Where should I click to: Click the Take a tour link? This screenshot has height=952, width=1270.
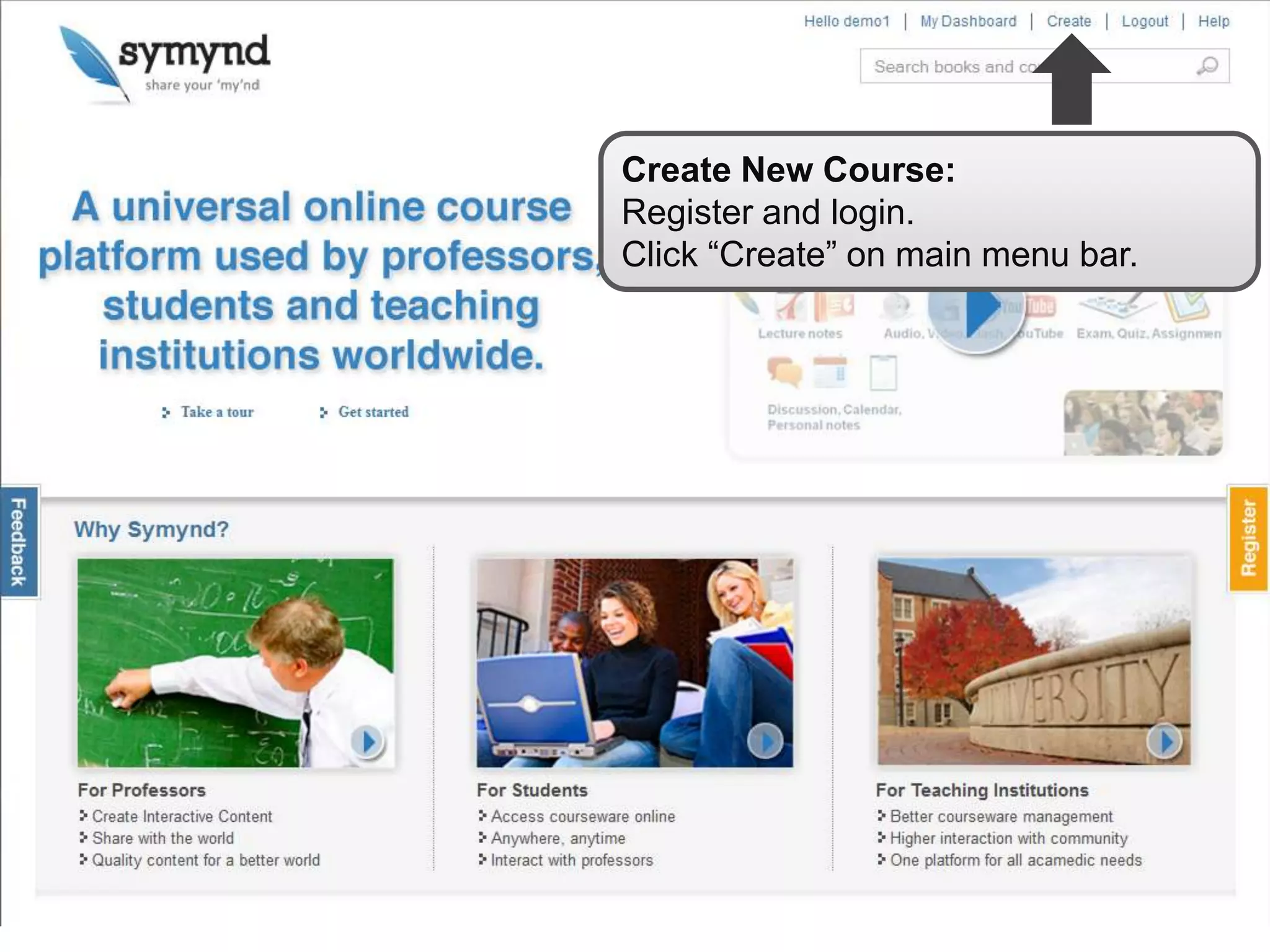[216, 412]
